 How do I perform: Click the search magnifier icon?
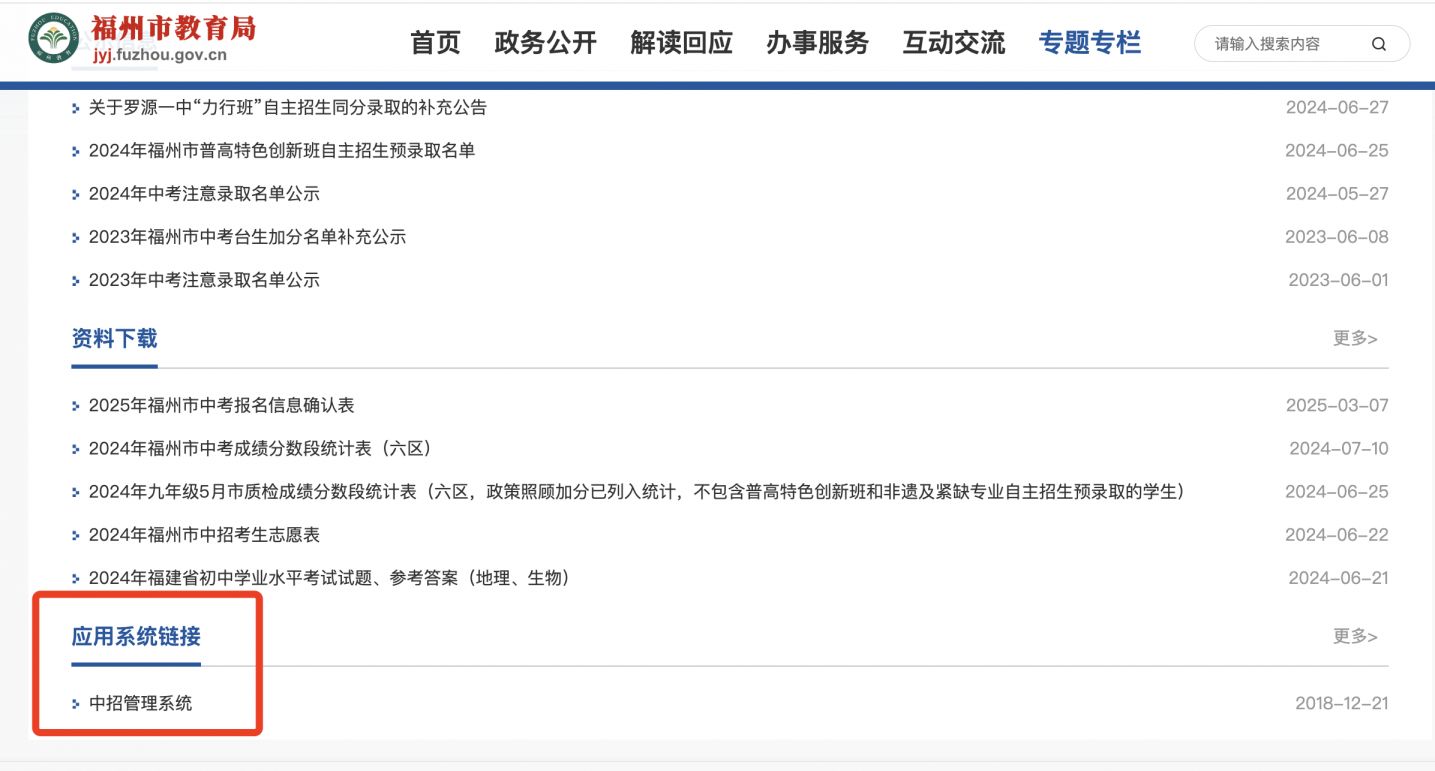[x=1379, y=44]
